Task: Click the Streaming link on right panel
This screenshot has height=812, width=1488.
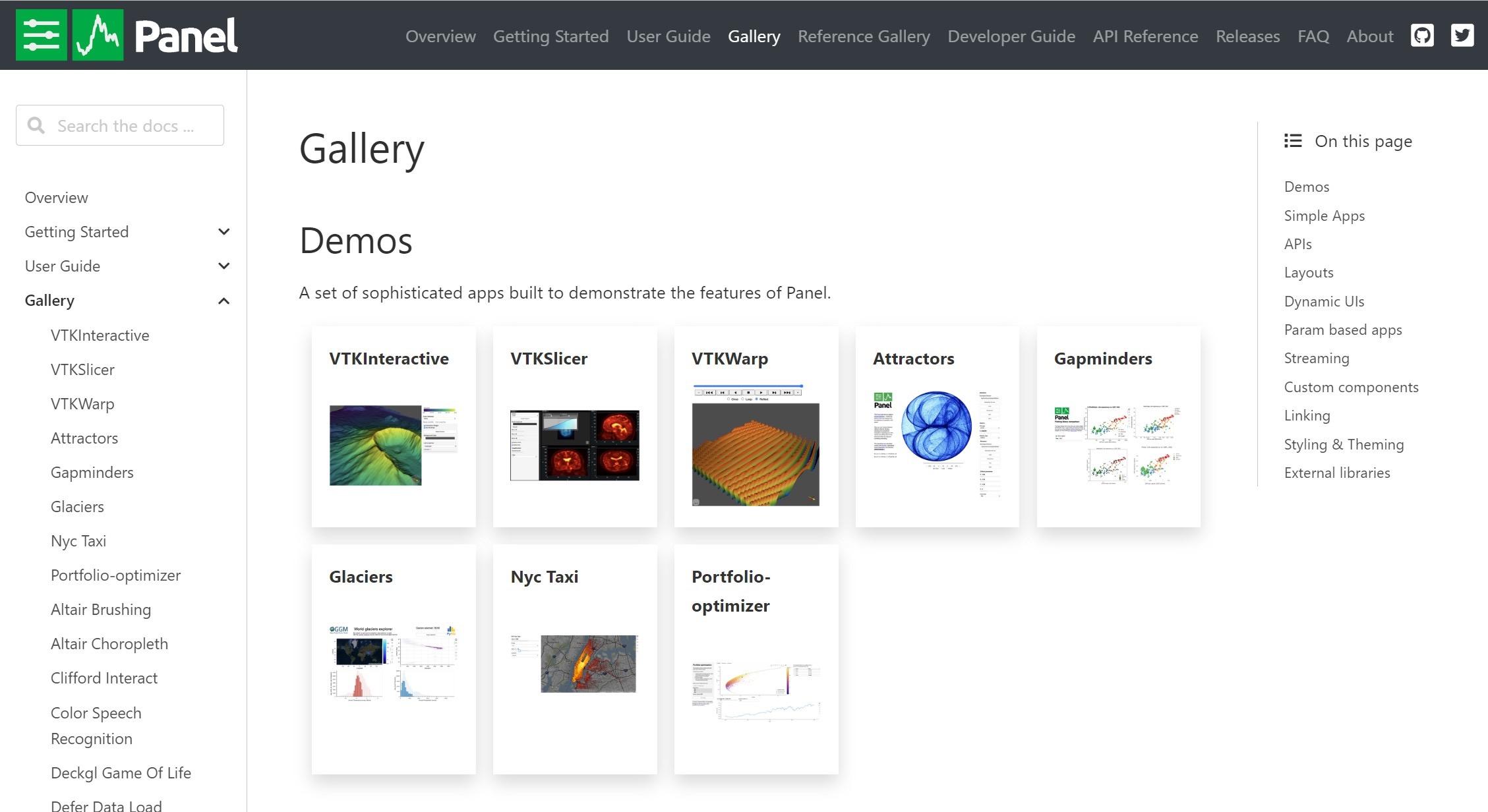Action: [1316, 357]
